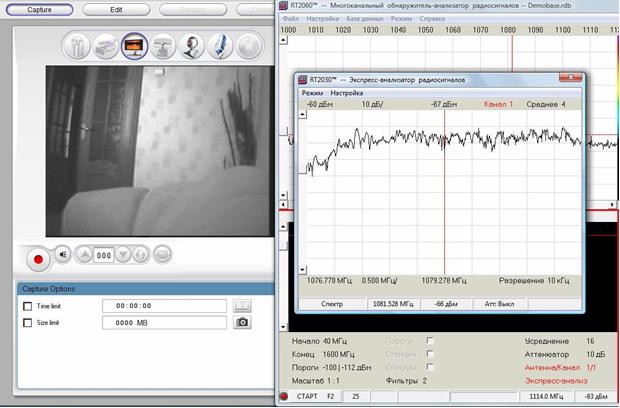Start recording with the red record button
Screen dimensions: 620x408
pos(38,259)
